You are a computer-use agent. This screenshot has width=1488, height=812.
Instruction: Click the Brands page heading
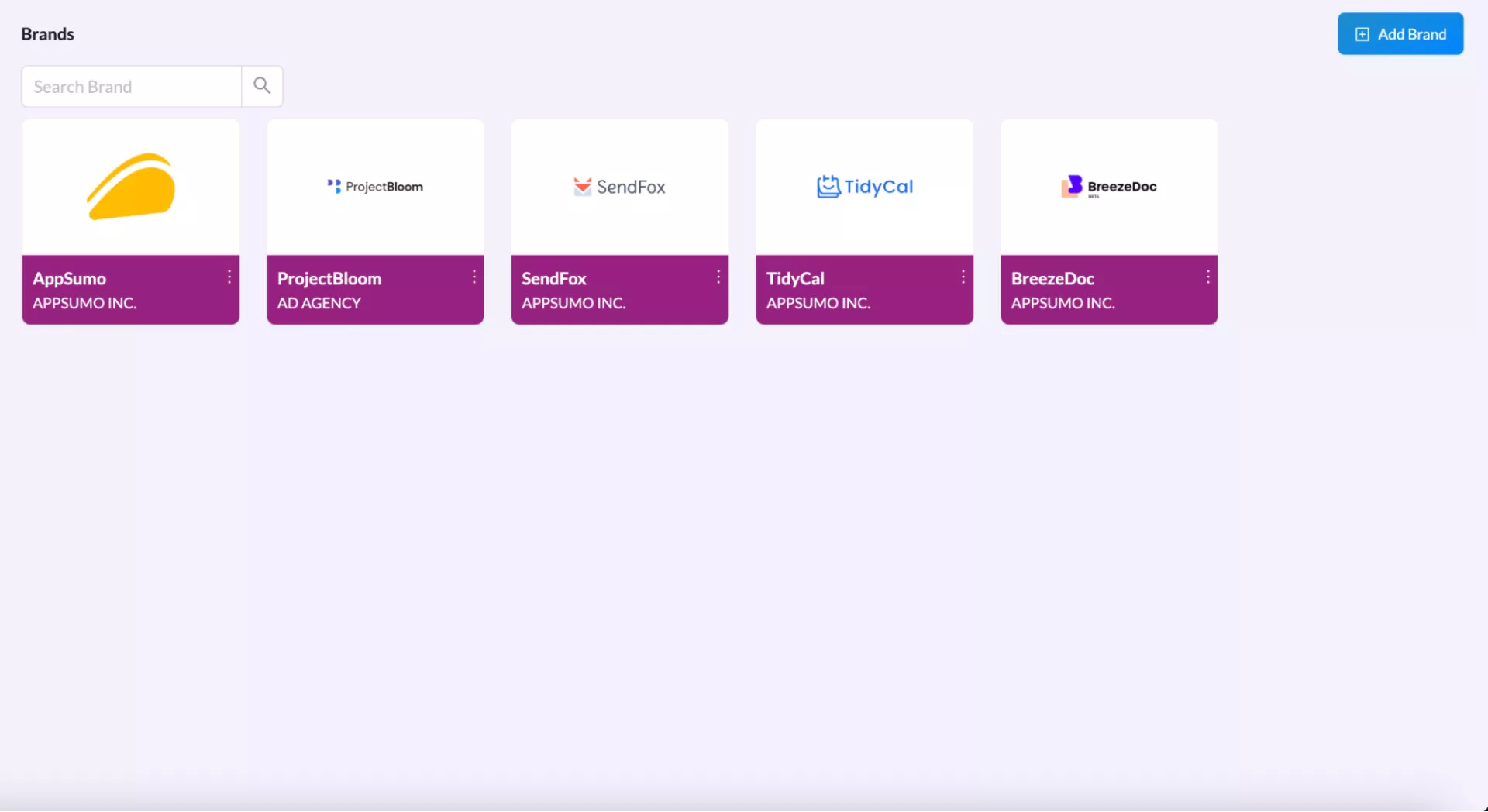coord(47,34)
